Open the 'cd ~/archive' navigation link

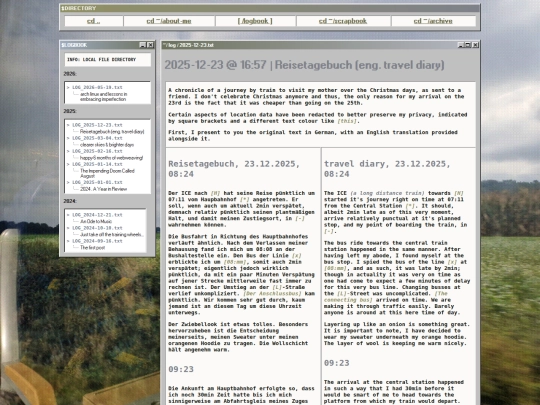[433, 21]
